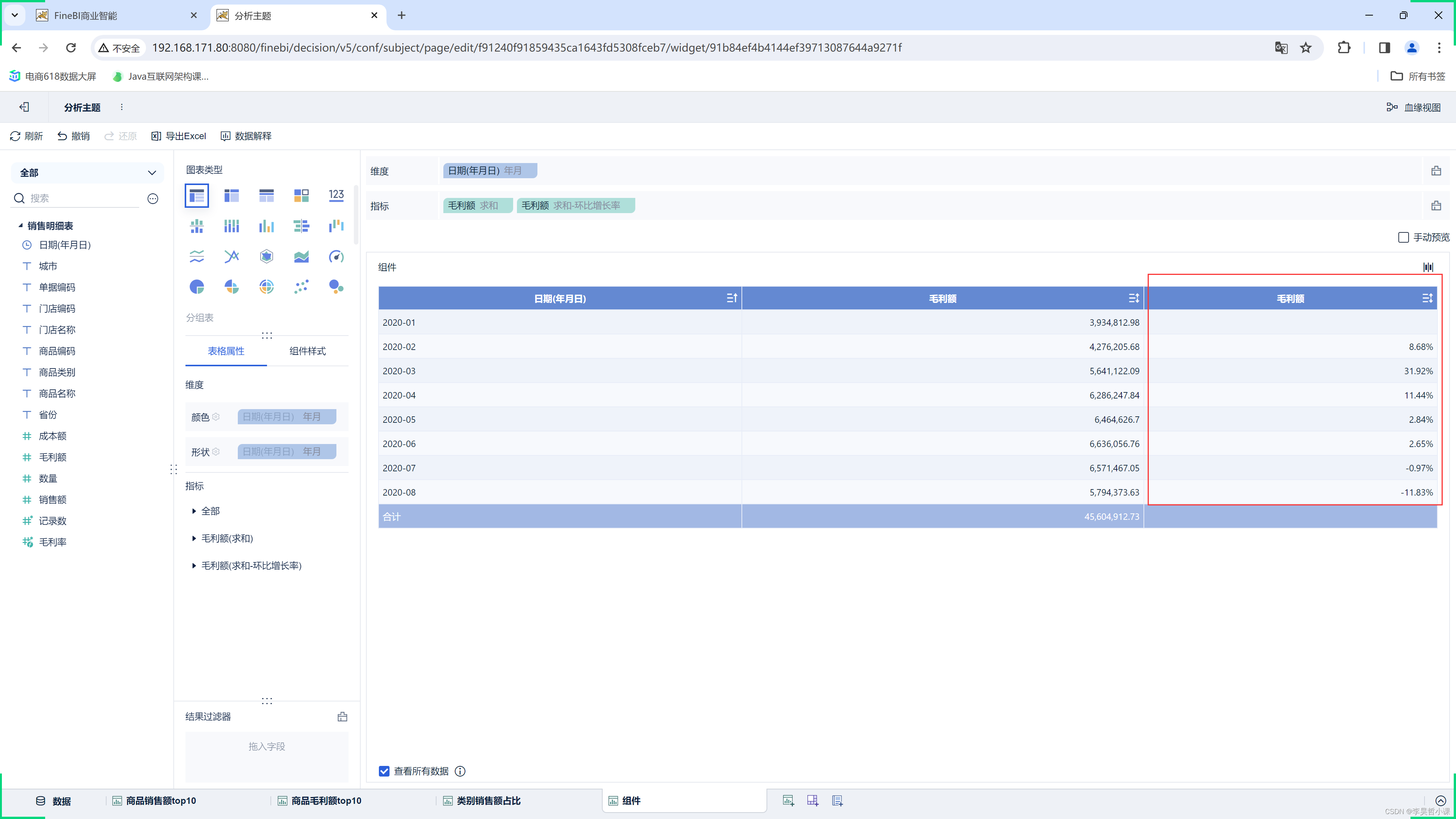
Task: Open the 毛利额 求和-环比增长率 pill
Action: [x=575, y=205]
